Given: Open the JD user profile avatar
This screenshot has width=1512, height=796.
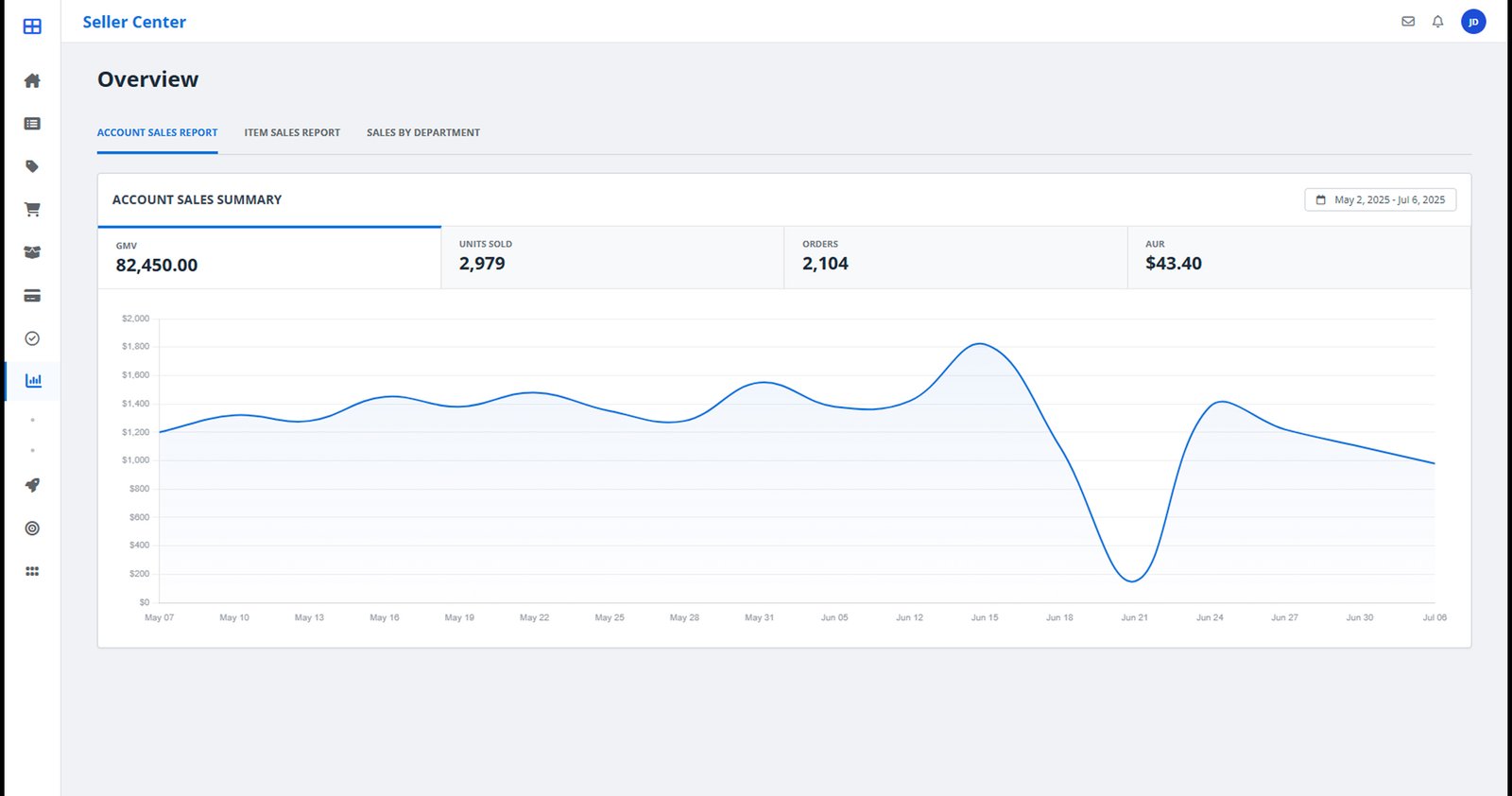Looking at the screenshot, I should (x=1472, y=22).
